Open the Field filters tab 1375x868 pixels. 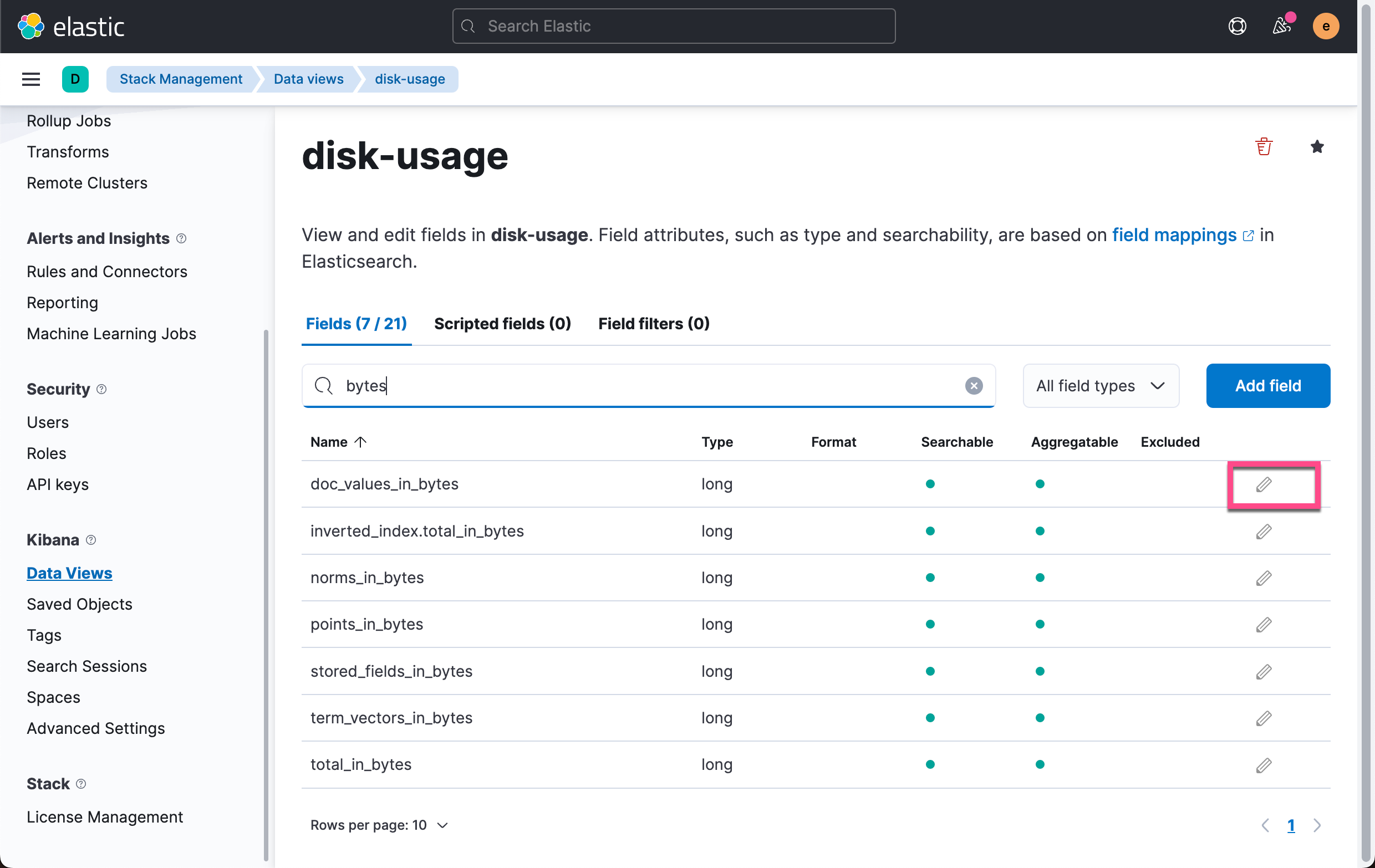tap(653, 324)
